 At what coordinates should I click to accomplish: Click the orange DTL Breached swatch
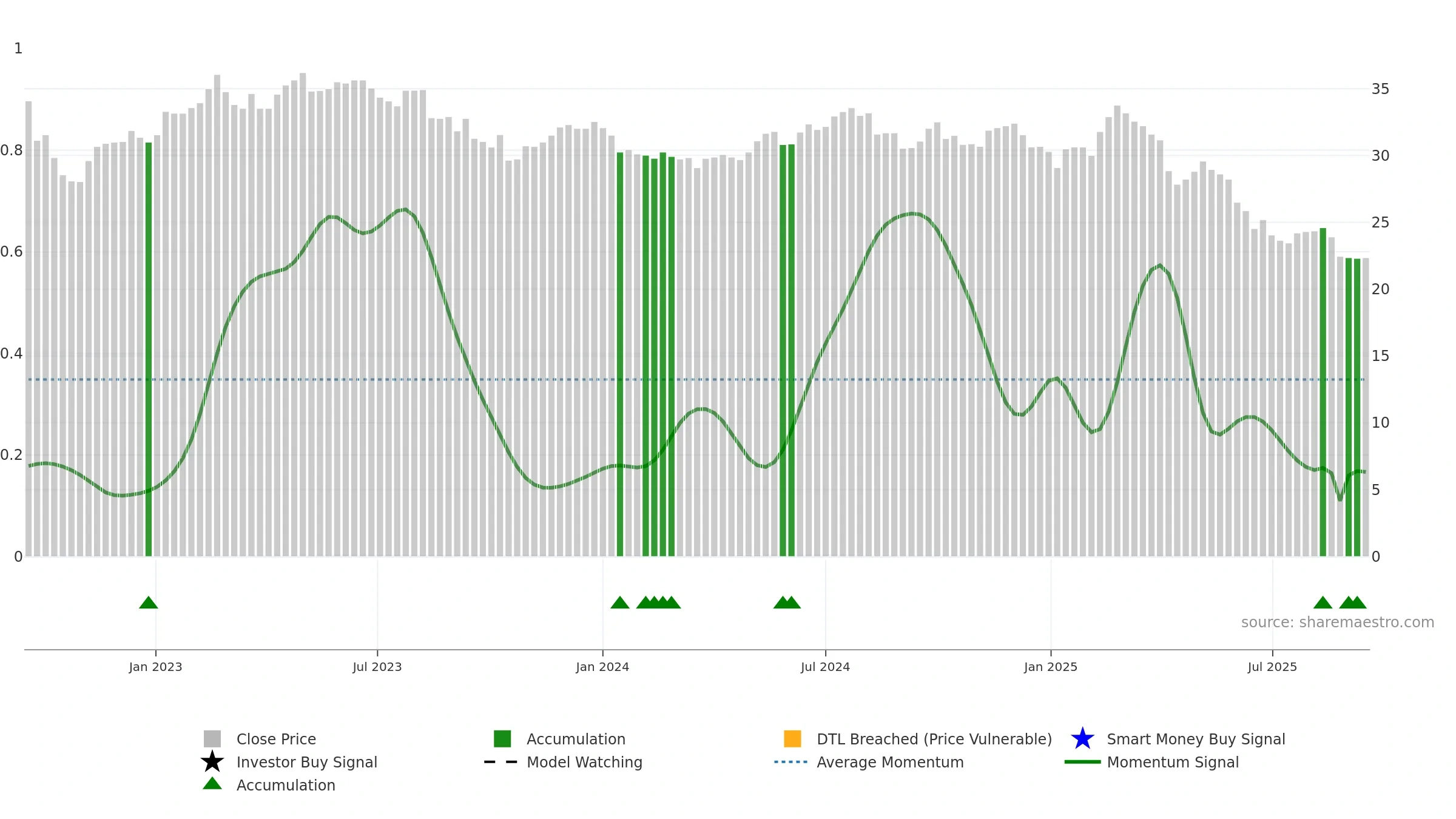tap(792, 739)
